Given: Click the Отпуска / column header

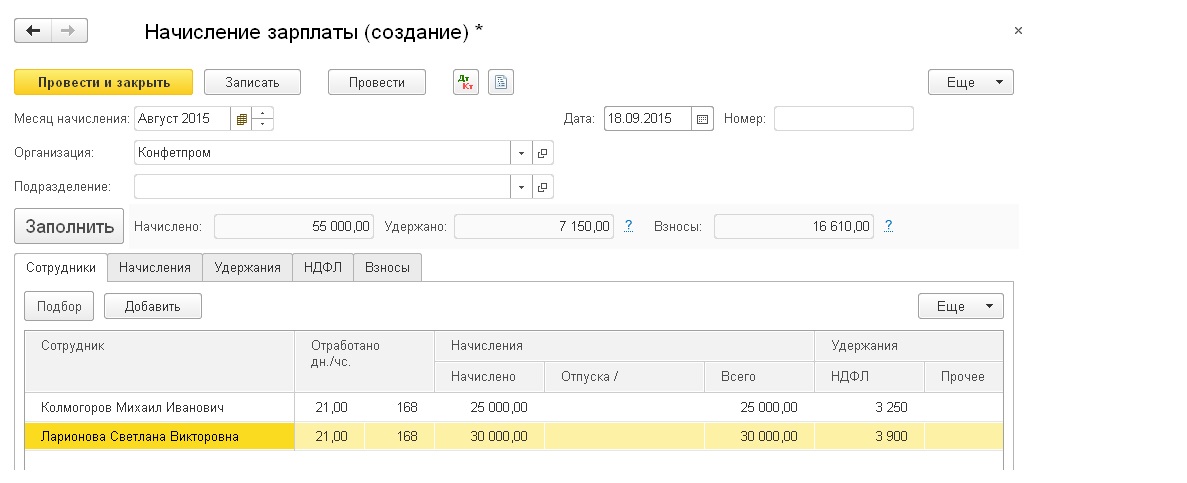Looking at the screenshot, I should (625, 376).
